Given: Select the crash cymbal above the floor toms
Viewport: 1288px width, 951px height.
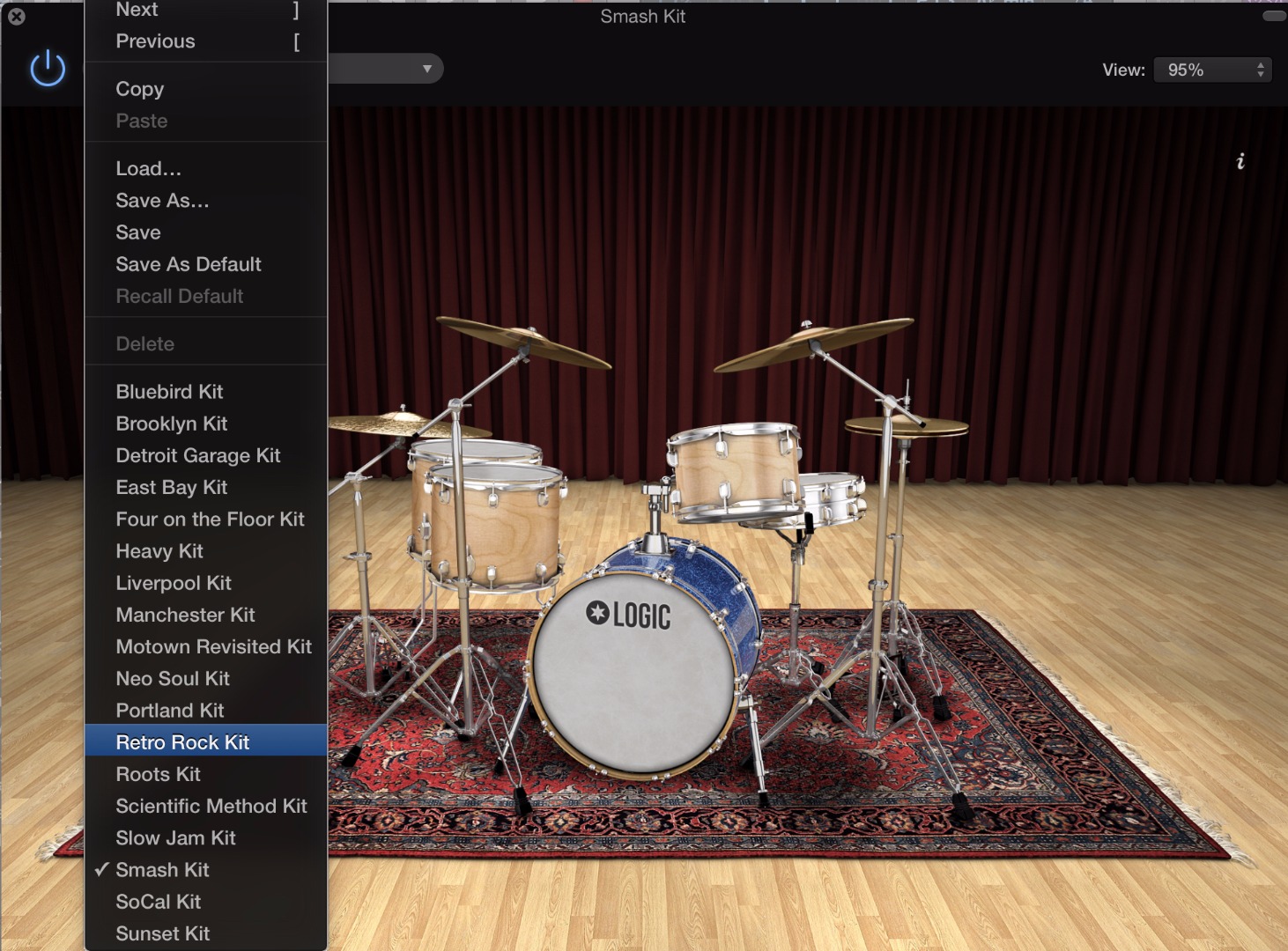Looking at the screenshot, I should (523, 342).
